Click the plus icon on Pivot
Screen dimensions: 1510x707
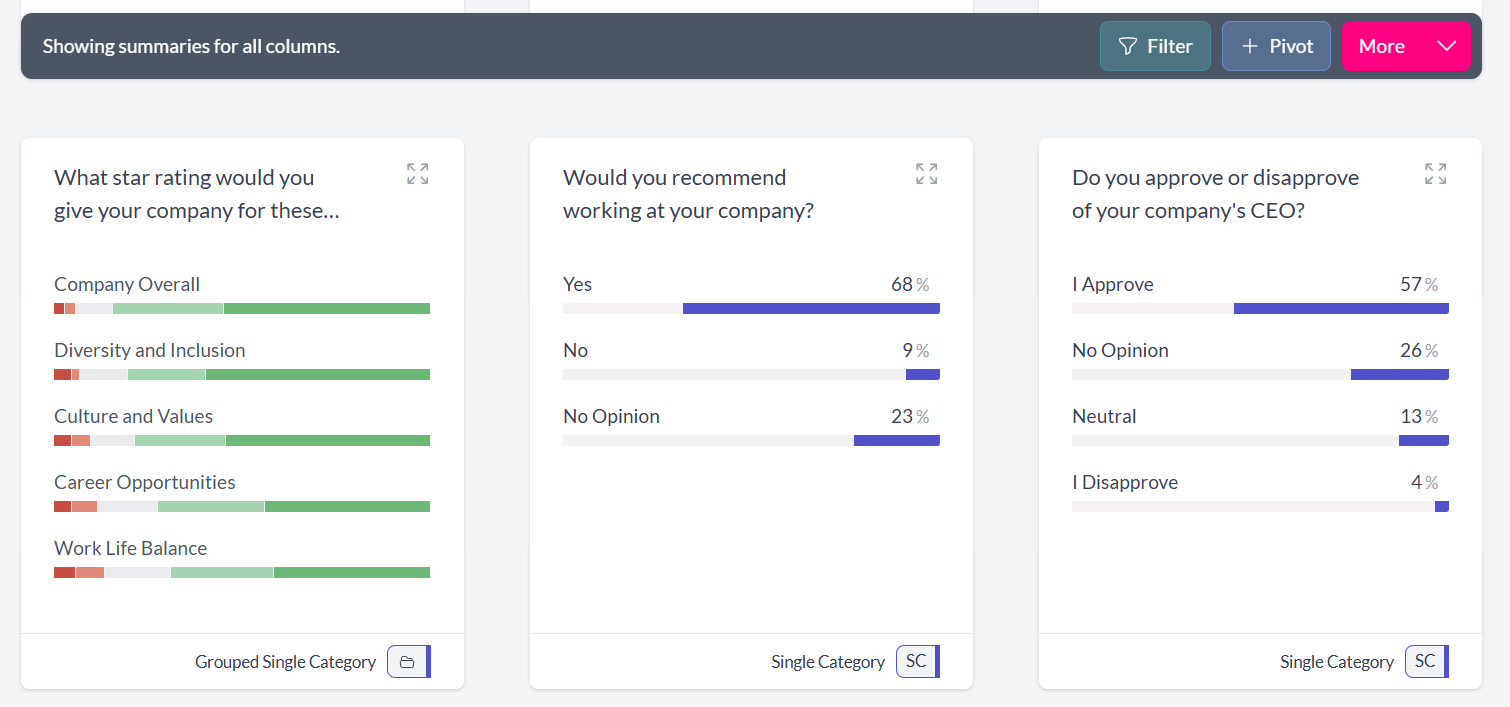point(1250,46)
